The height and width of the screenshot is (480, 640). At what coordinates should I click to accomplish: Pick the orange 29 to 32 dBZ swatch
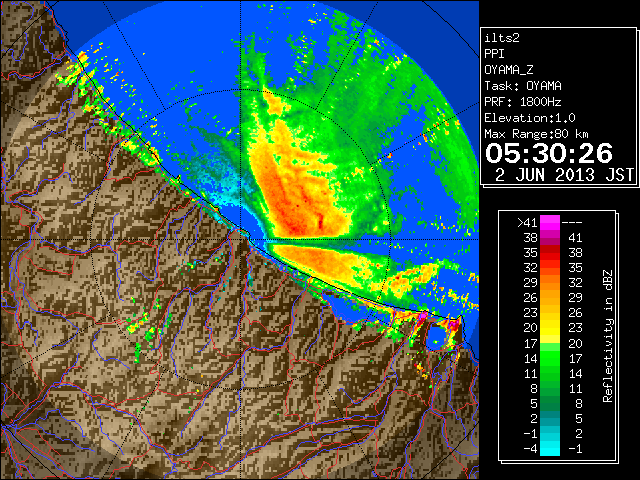(550, 283)
